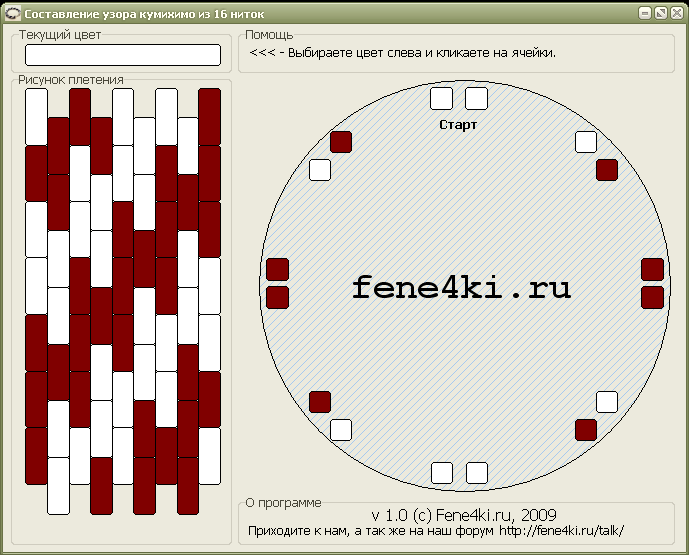Click the upper dark red cell on disc's left edge
Screen dimensions: 689x555
[x=277, y=269]
